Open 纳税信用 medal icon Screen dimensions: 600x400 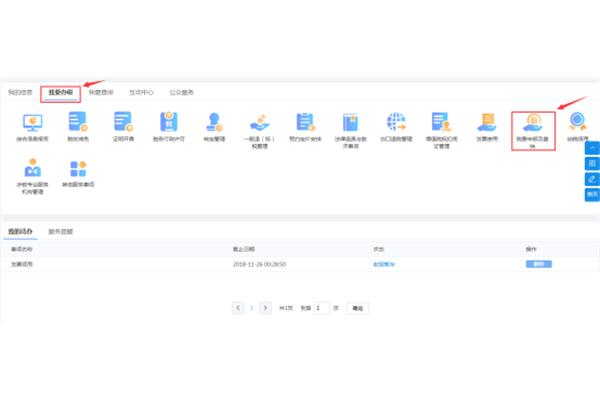[x=578, y=122]
